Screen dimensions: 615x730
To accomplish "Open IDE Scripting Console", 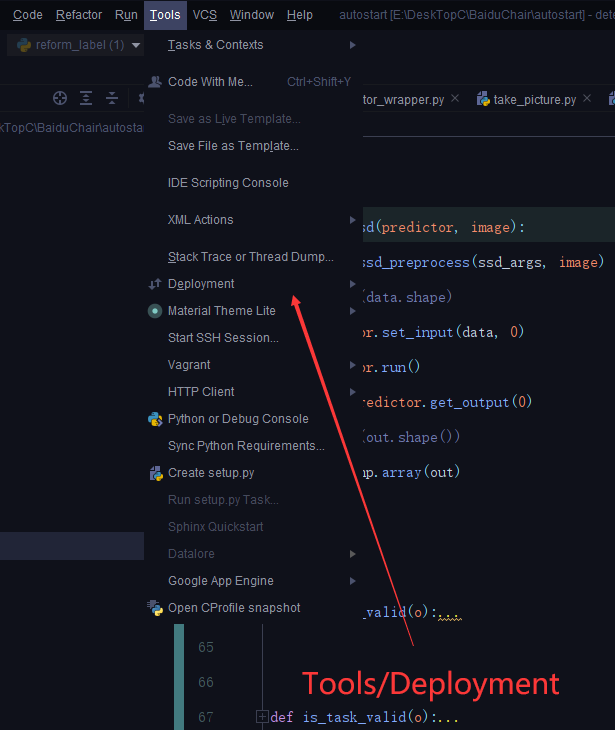I will pos(253,182).
